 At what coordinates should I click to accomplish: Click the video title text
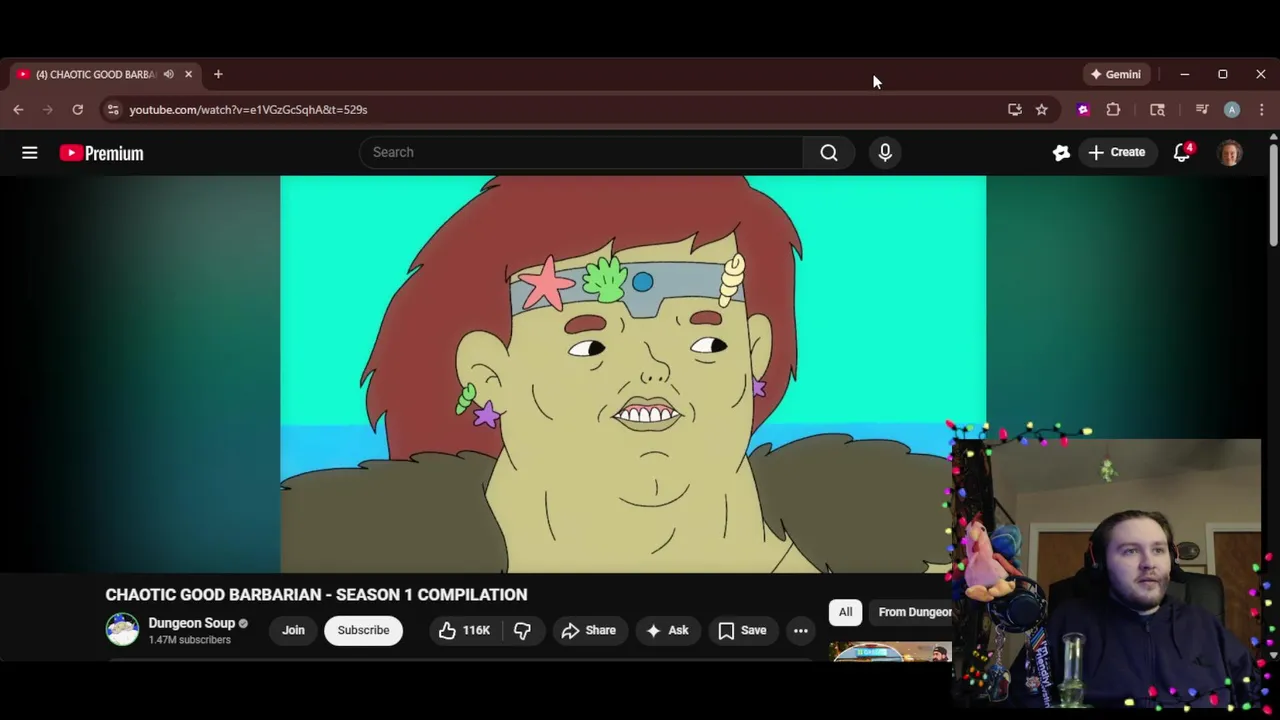point(316,594)
